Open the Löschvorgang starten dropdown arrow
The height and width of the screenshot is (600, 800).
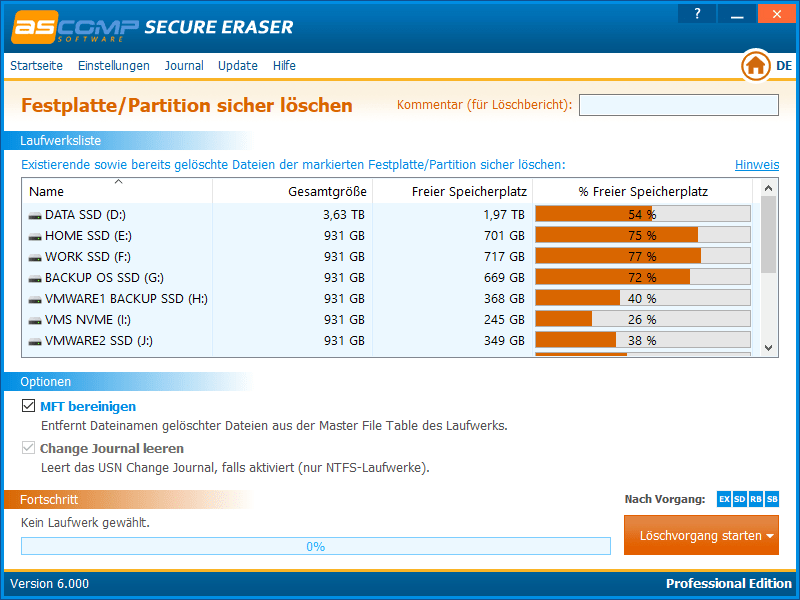coord(770,536)
